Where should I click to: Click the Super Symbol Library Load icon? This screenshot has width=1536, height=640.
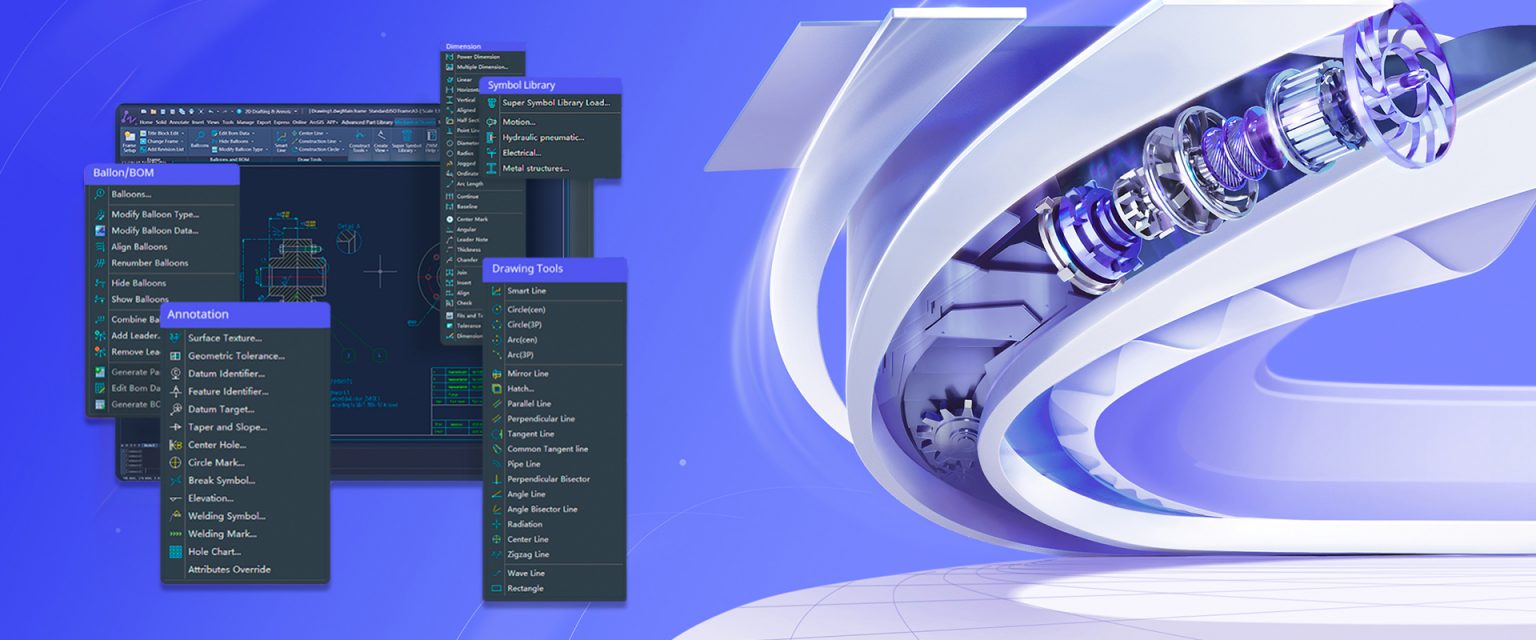491,103
